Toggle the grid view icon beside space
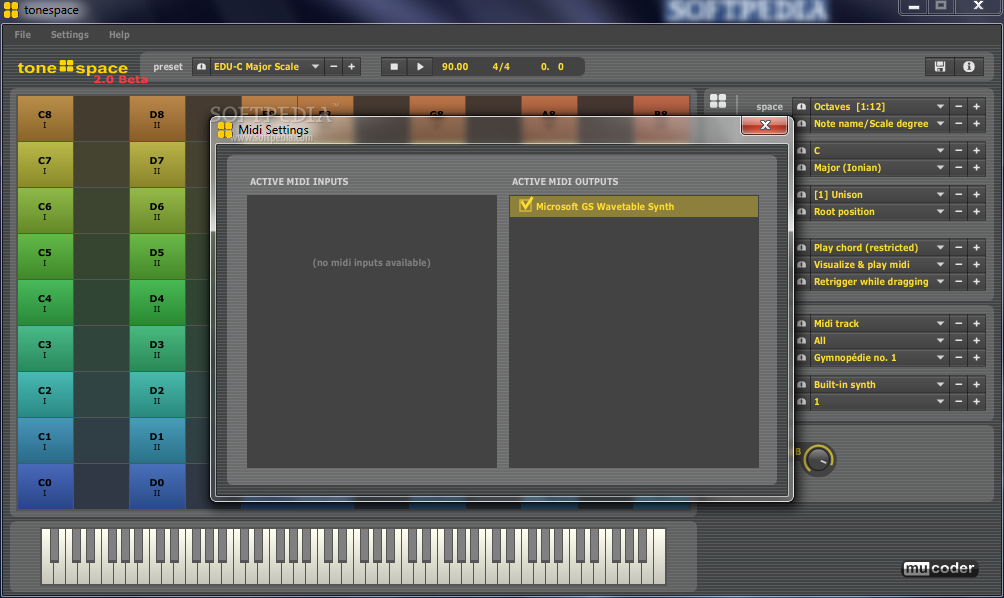Image resolution: width=1004 pixels, height=598 pixels. 718,101
